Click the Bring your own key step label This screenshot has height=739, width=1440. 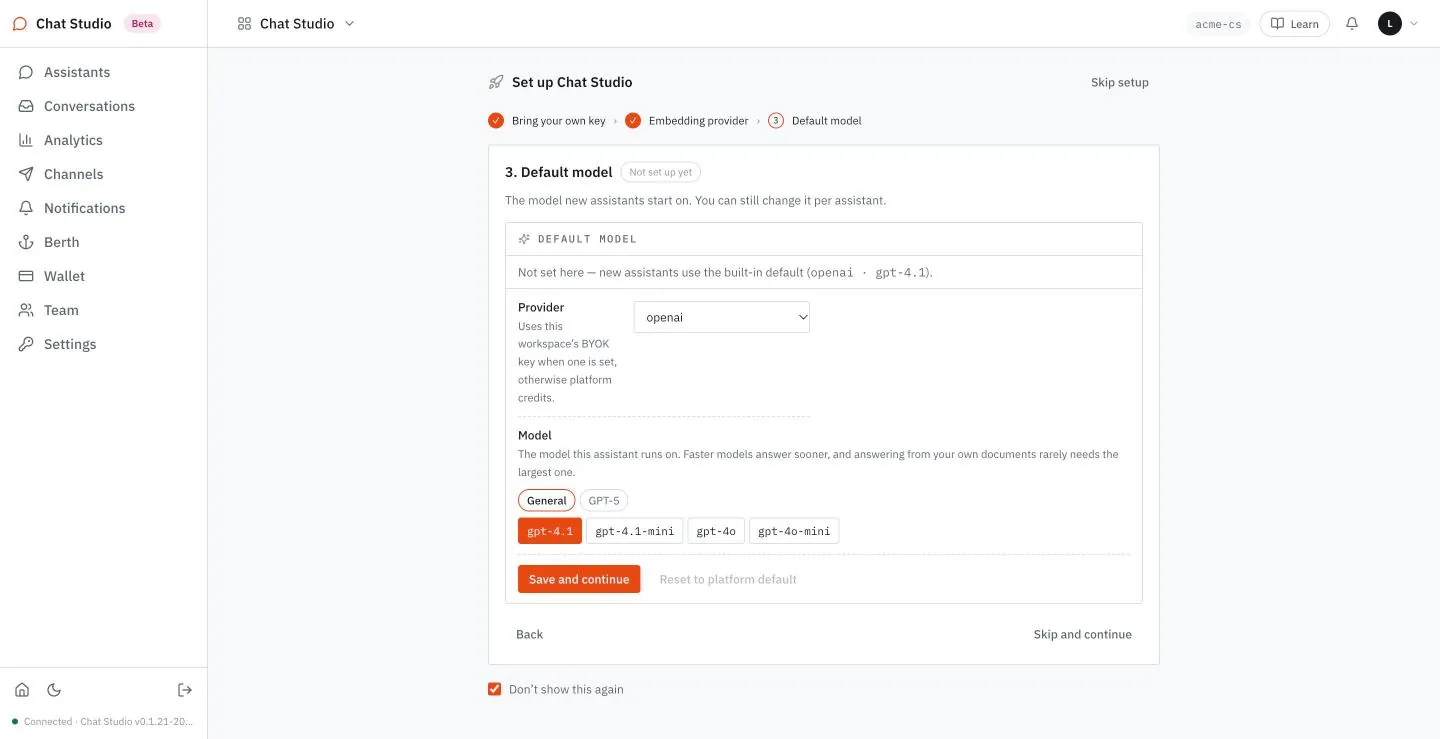pos(559,121)
